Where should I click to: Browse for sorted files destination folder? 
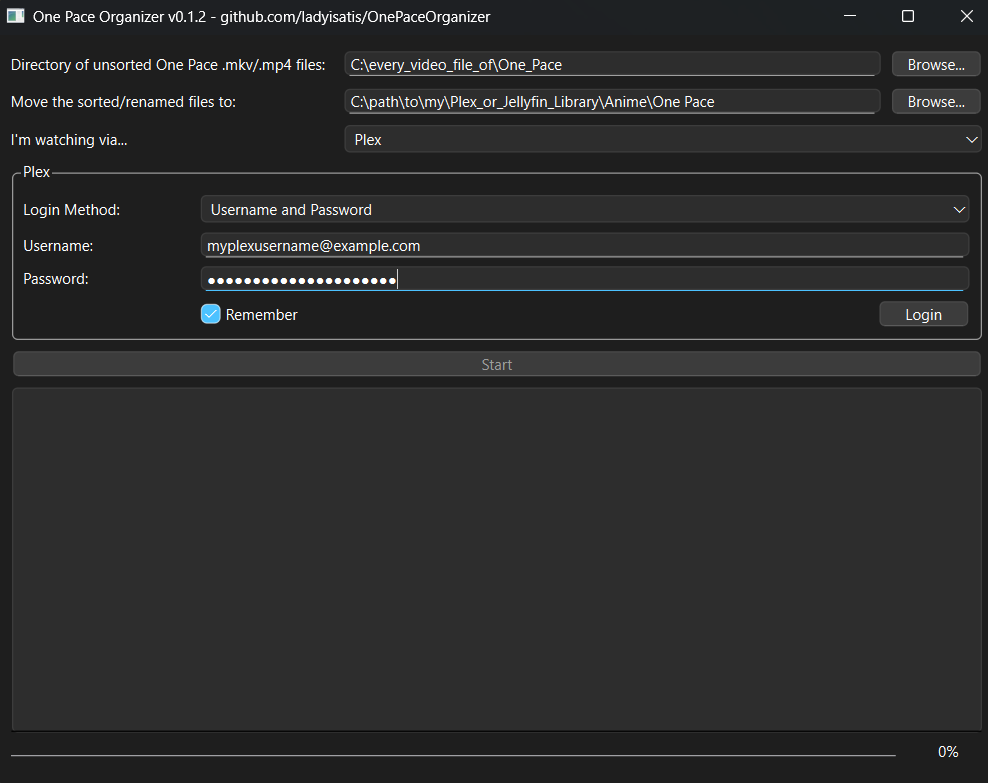point(936,101)
